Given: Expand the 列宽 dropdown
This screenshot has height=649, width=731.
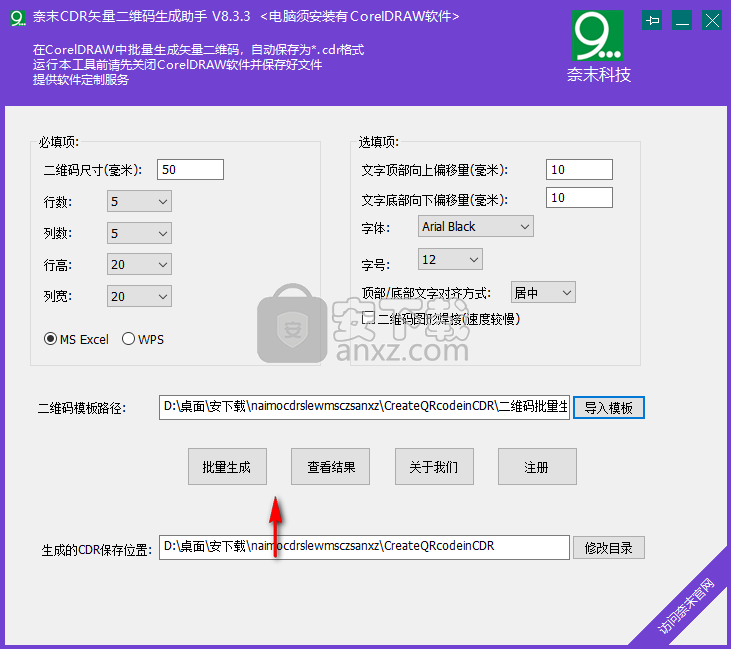Looking at the screenshot, I should pos(139,296).
